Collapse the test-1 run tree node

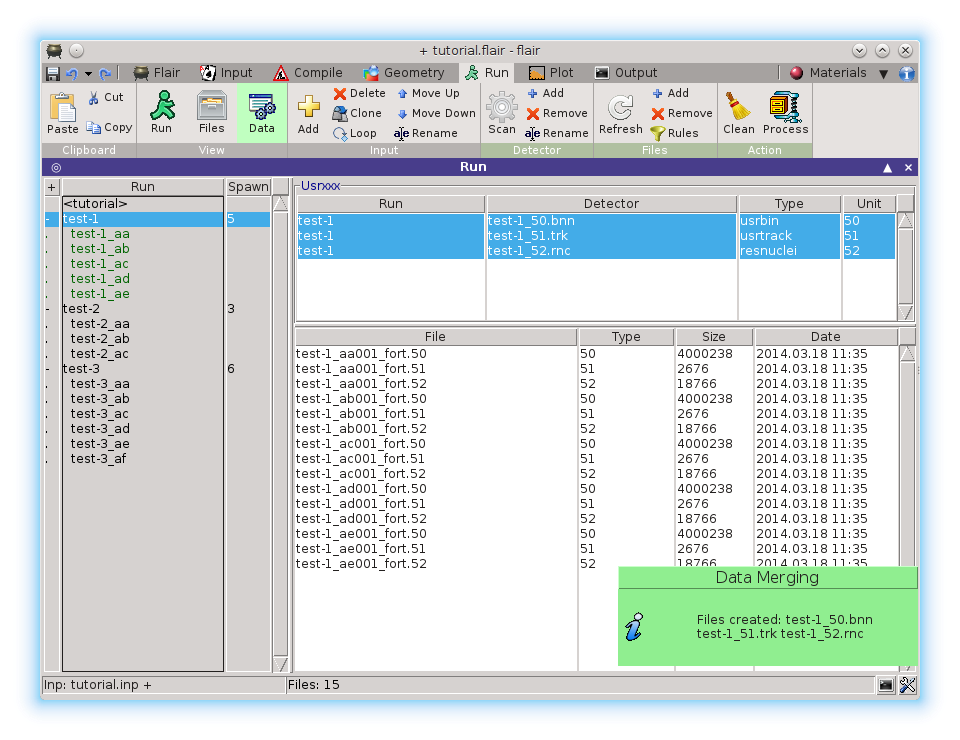pyautogui.click(x=48, y=219)
